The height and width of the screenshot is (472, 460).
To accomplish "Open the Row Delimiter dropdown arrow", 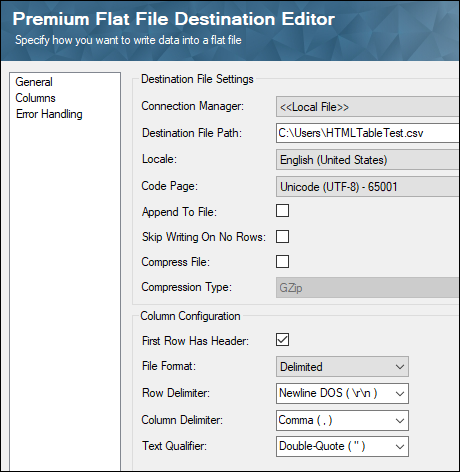I will pyautogui.click(x=400, y=394).
